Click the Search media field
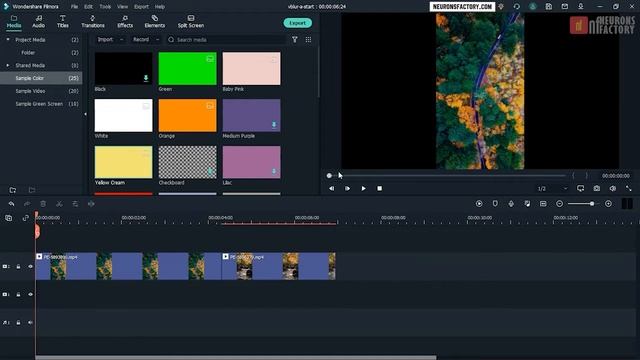Viewport: 640px width, 360px height. [x=227, y=40]
